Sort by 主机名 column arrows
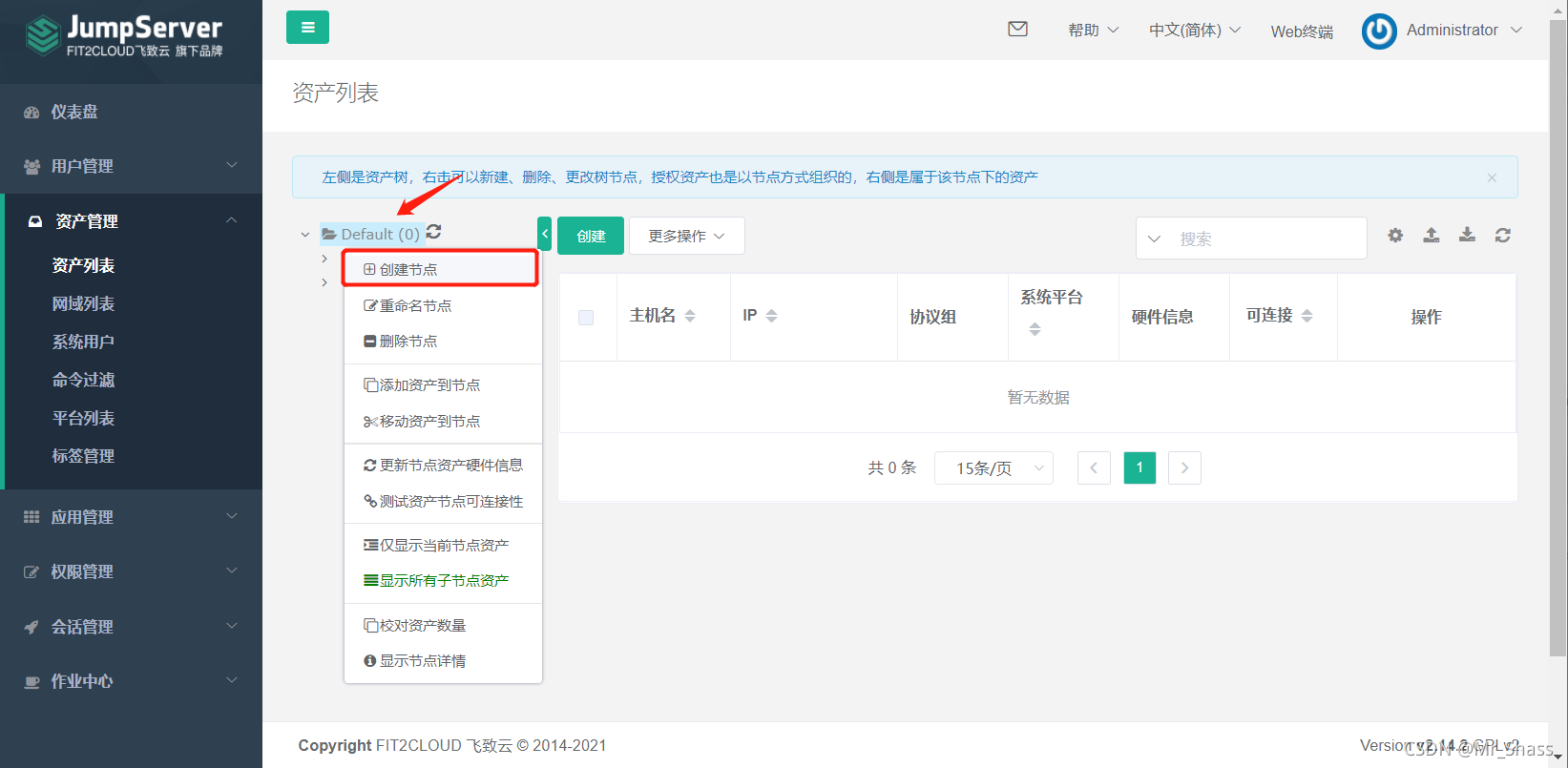This screenshot has height=768, width=1568. coord(690,316)
